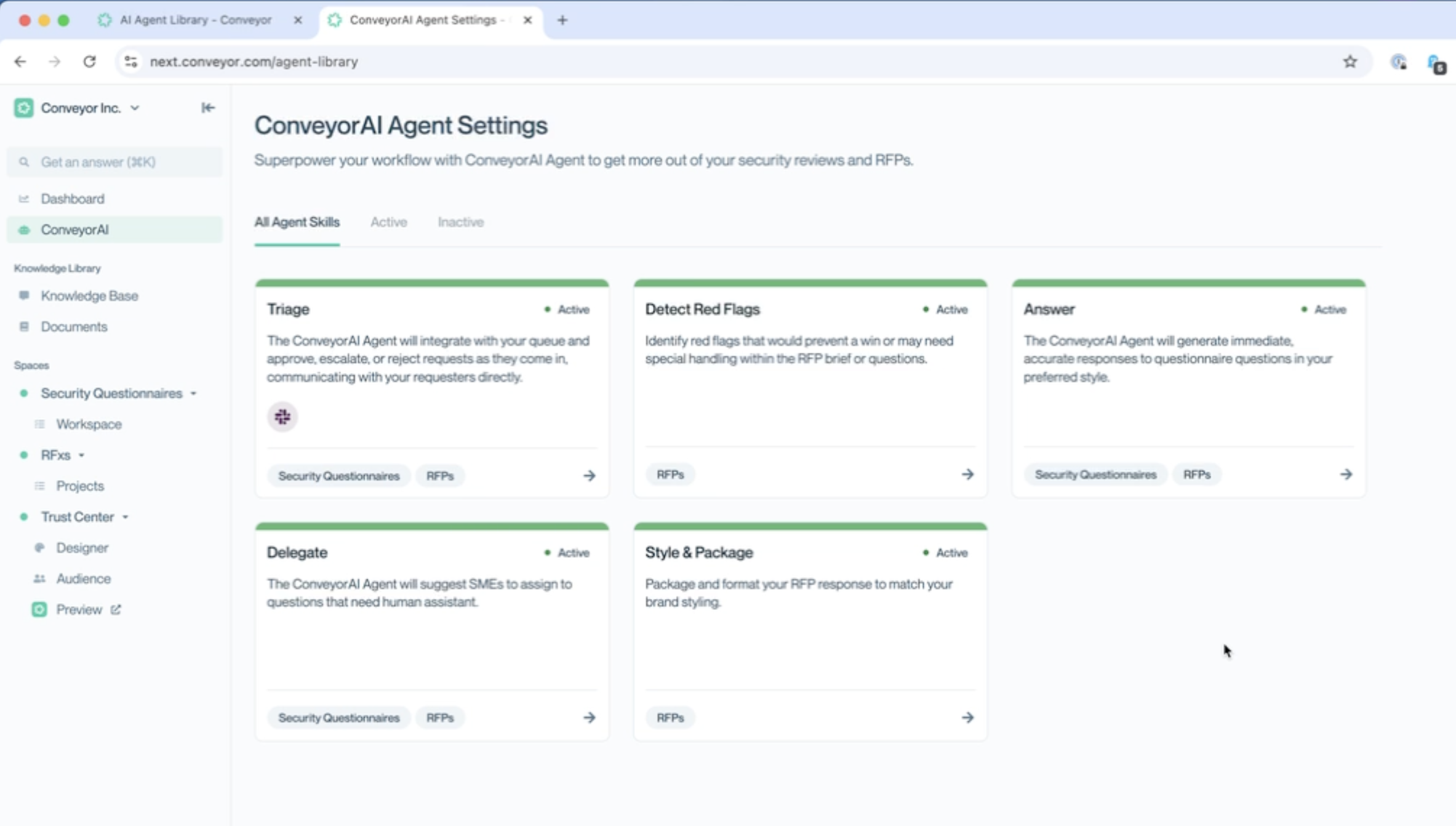Switch to AI Agent Library browser tab

point(195,20)
